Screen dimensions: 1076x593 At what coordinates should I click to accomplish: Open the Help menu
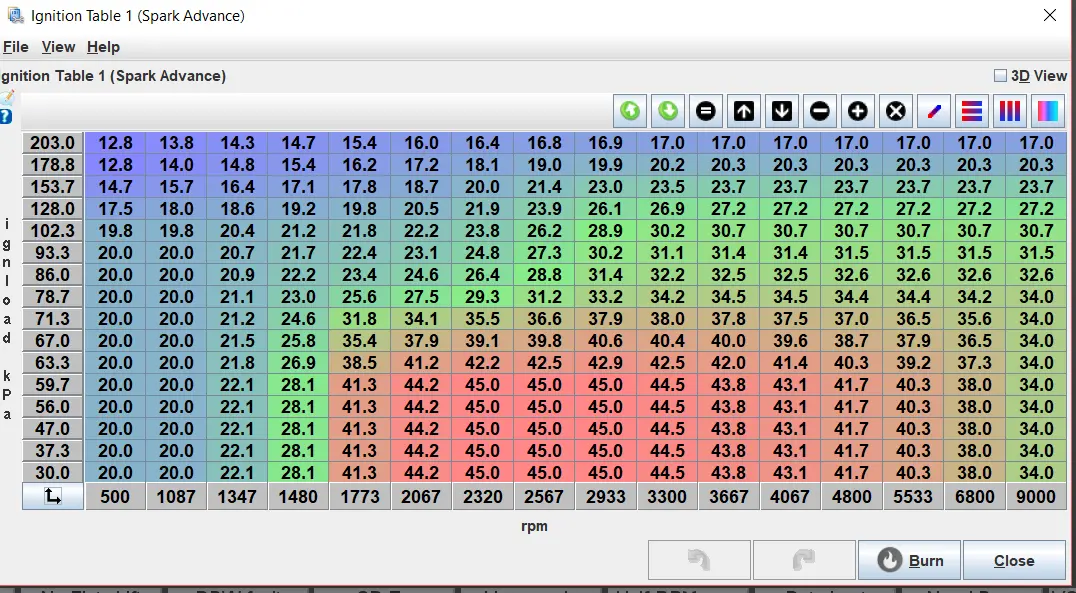104,47
